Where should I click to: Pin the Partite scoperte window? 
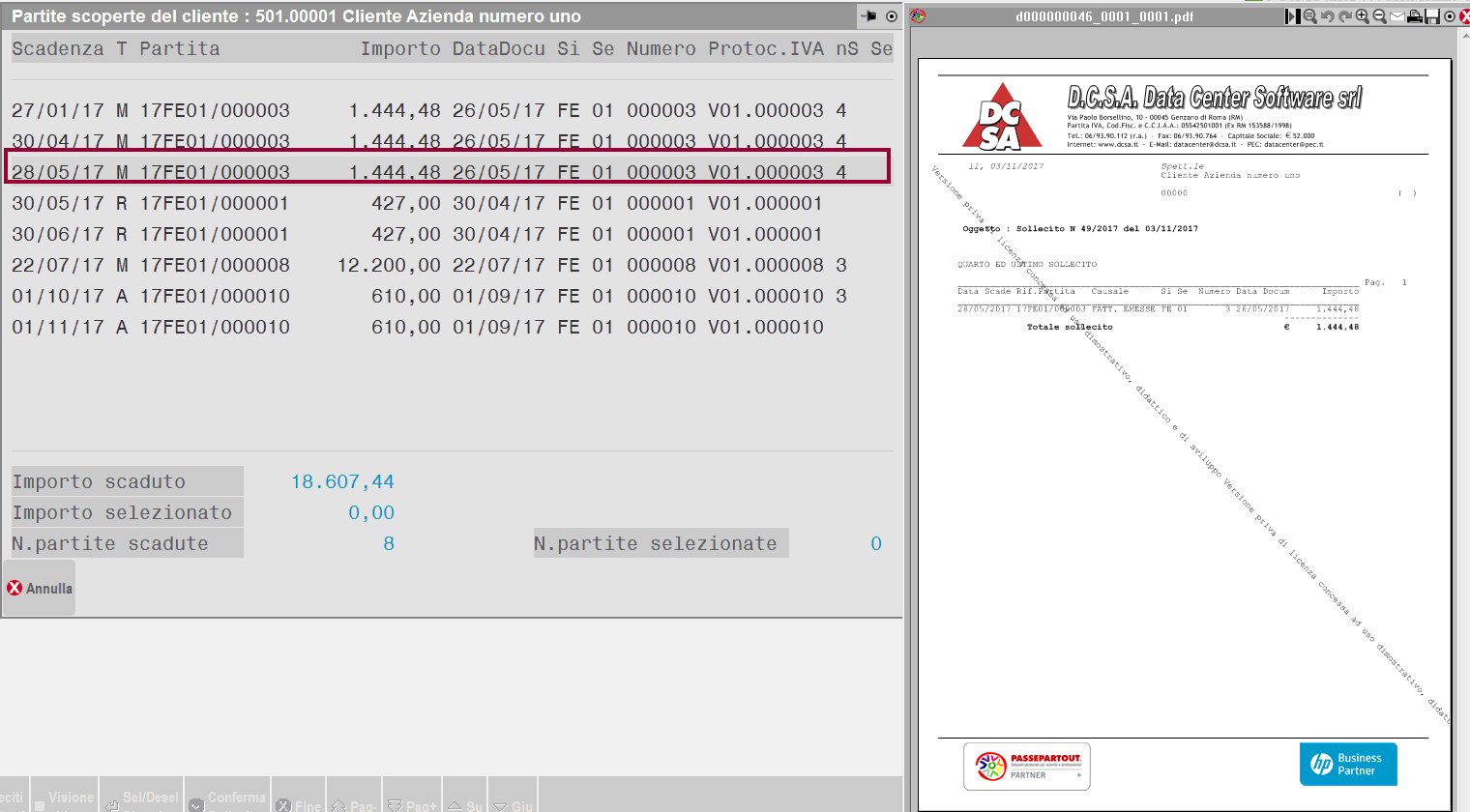868,16
